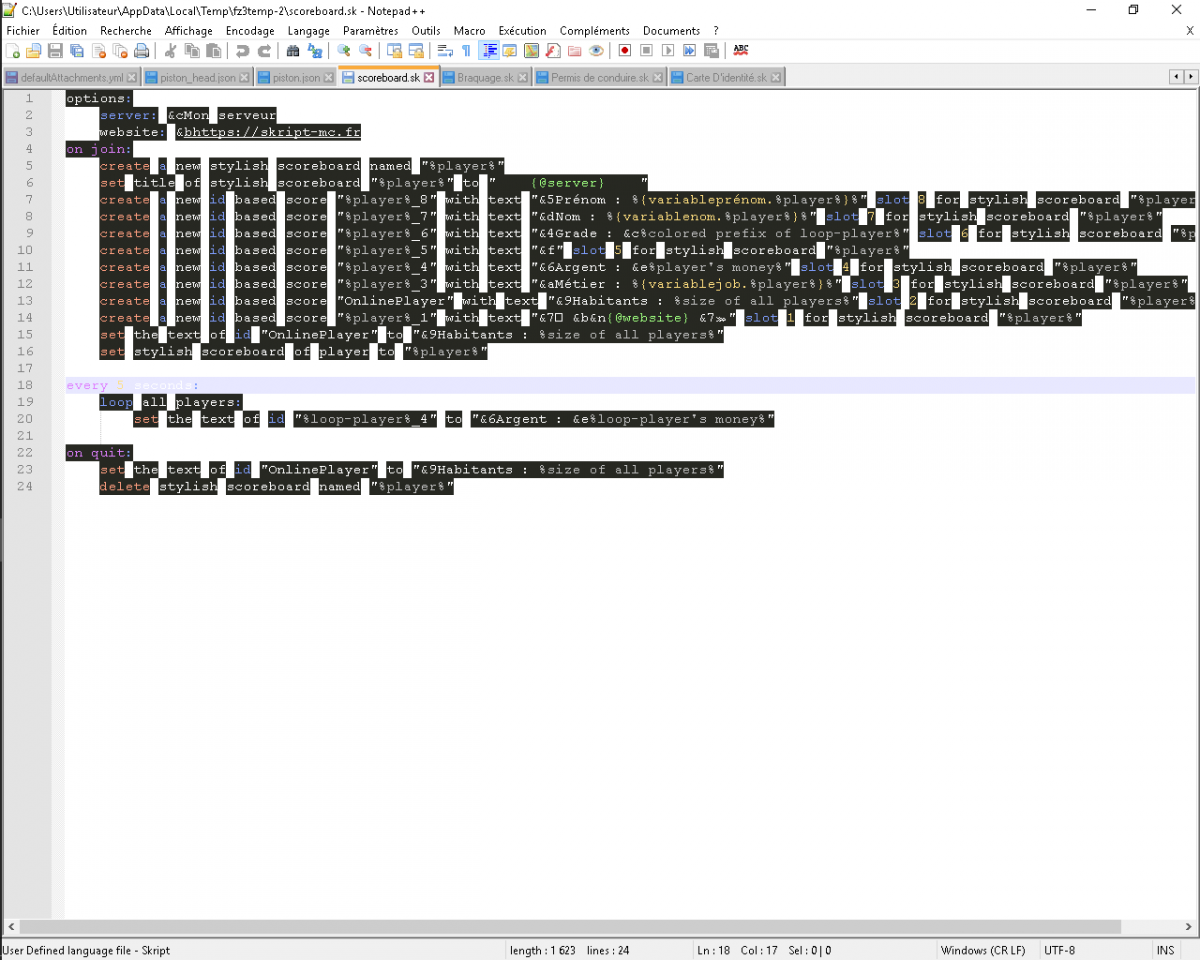Click the Save file toolbar icon

point(55,51)
